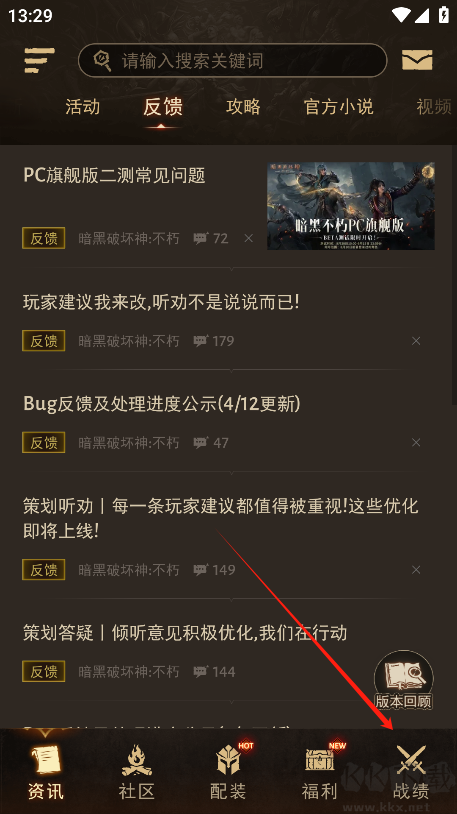Open the hamburger menu icon at top left
Screen dimensions: 457x814
point(39,60)
